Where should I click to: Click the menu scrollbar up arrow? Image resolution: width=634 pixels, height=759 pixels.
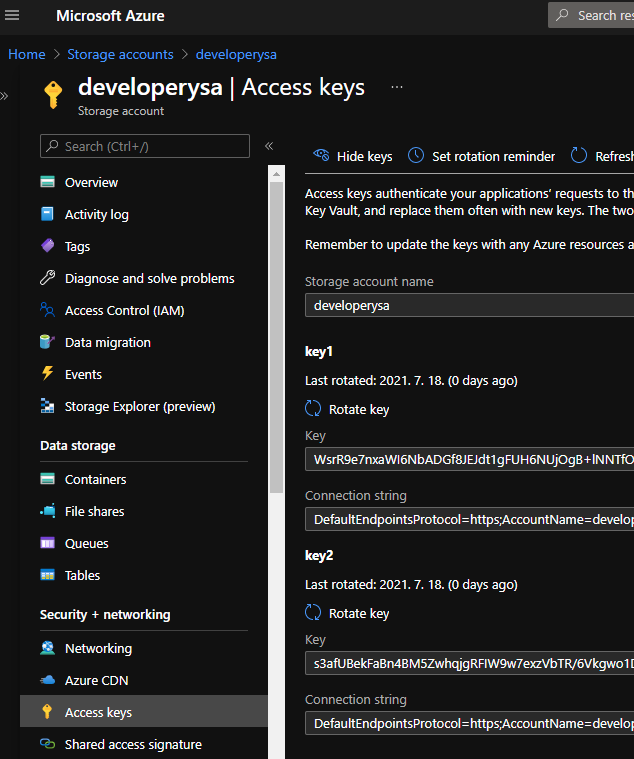pyautogui.click(x=276, y=174)
